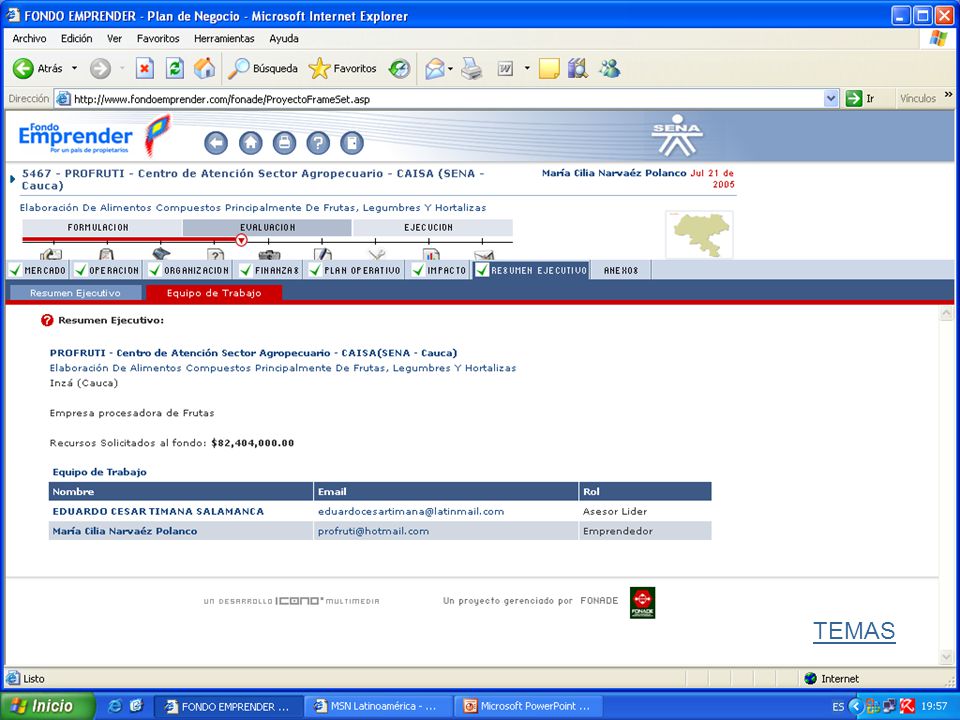Open the Ayuda menu
Image resolution: width=960 pixels, height=720 pixels.
[284, 39]
